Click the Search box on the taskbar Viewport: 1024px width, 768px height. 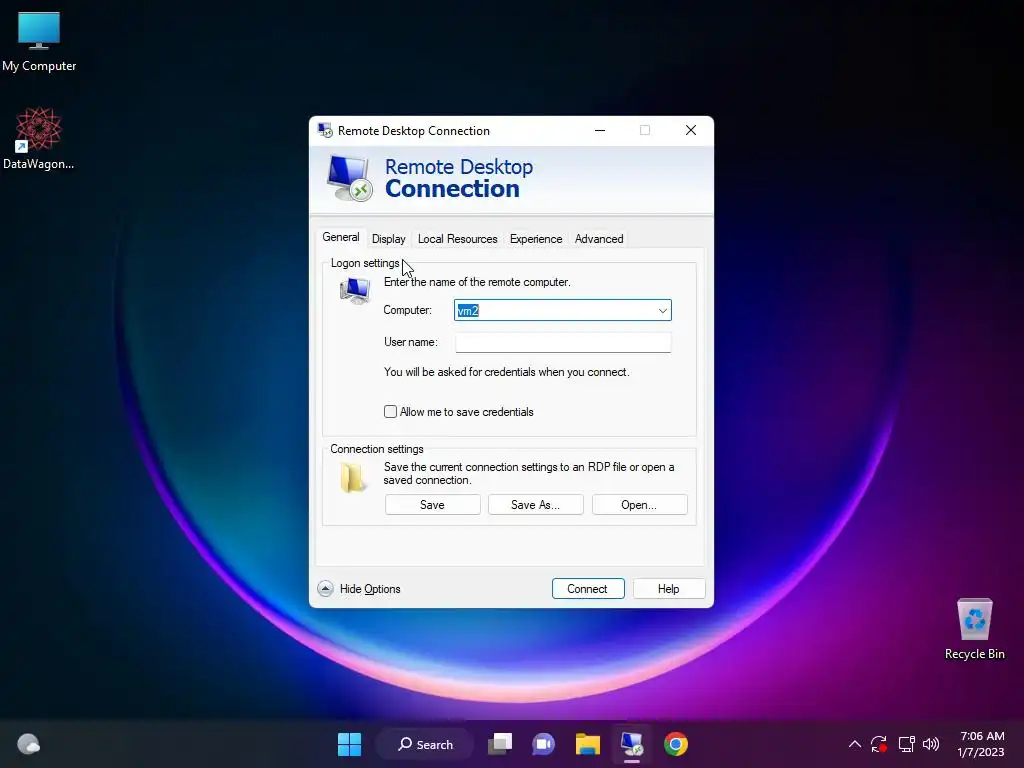coord(425,744)
